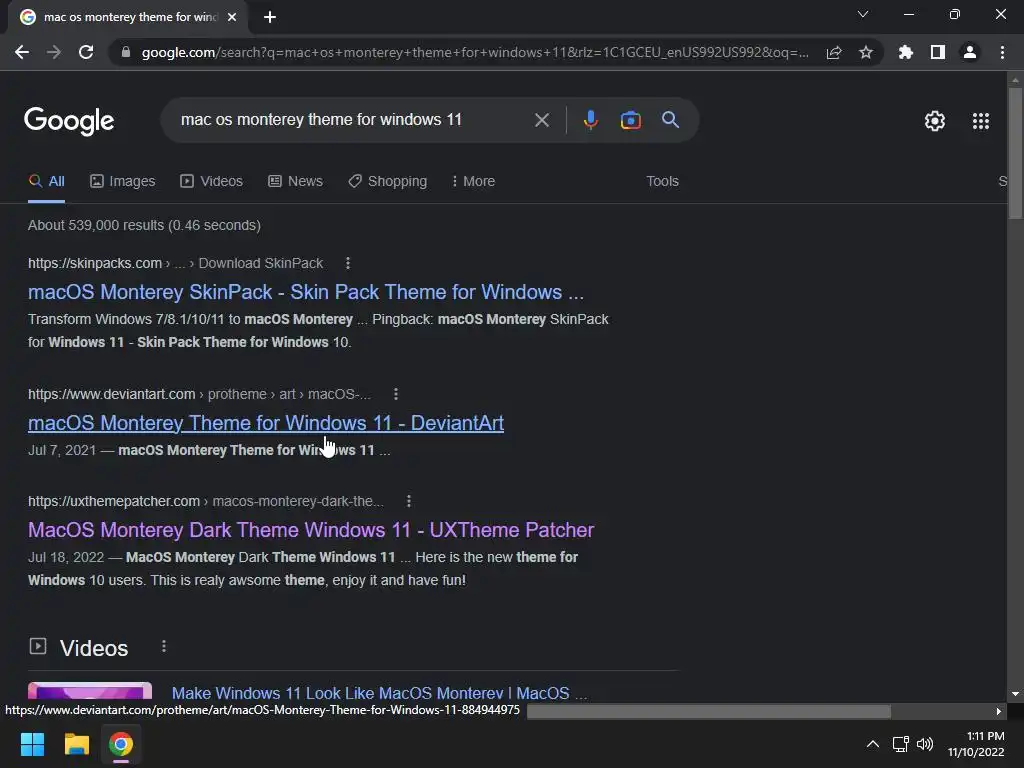Open more options for deviantart.com result
This screenshot has height=768, width=1024.
pos(396,394)
